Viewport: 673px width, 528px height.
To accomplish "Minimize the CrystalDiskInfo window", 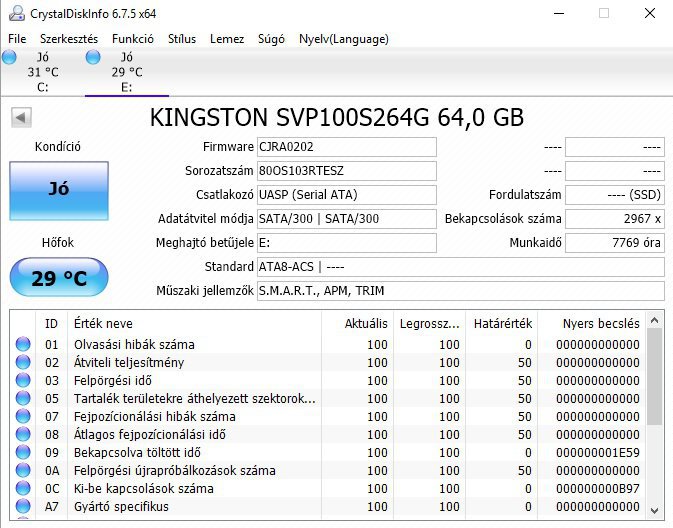I will (558, 13).
